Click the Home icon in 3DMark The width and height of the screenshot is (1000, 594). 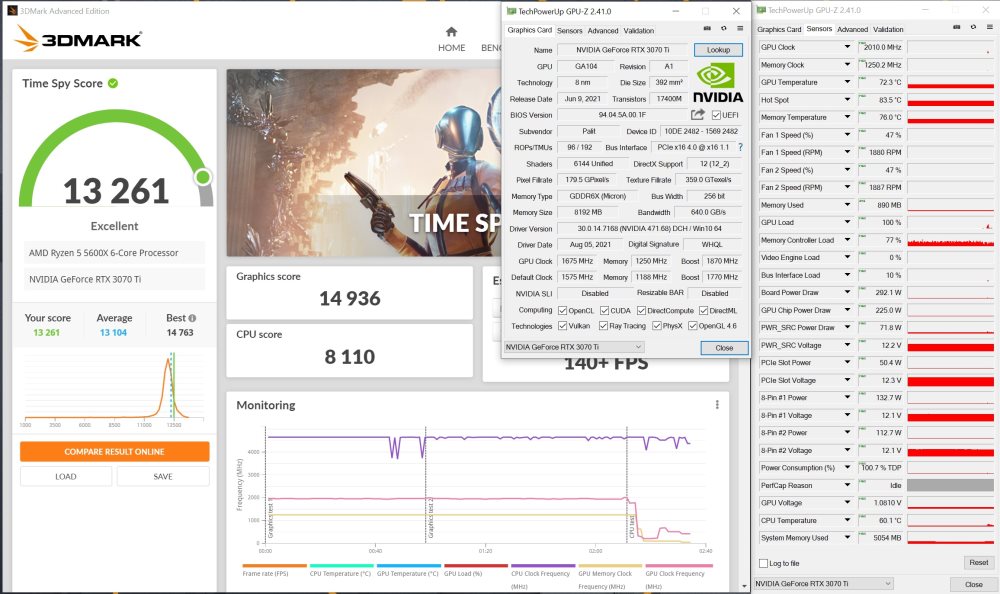pyautogui.click(x=451, y=32)
